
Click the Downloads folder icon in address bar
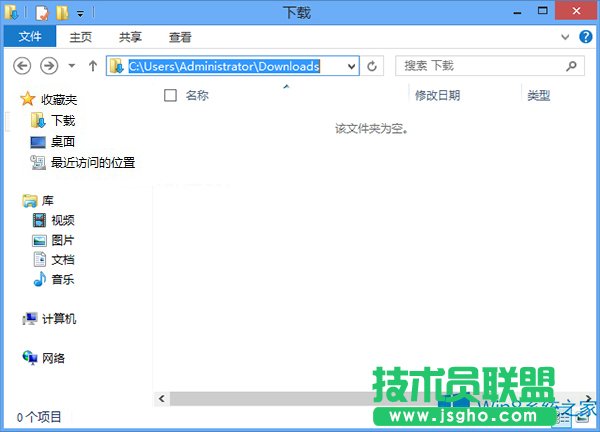(116, 66)
